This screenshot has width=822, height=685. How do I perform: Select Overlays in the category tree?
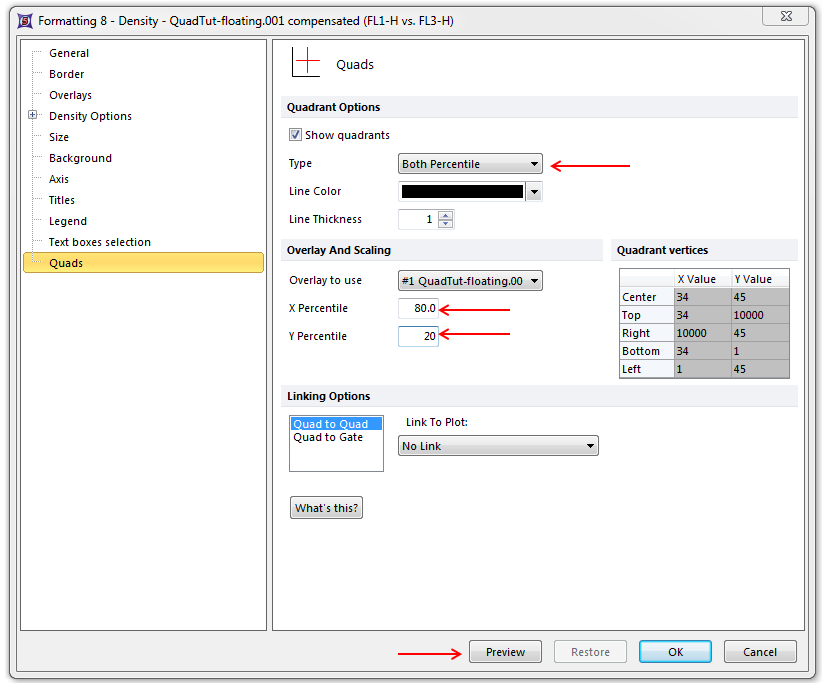[70, 95]
